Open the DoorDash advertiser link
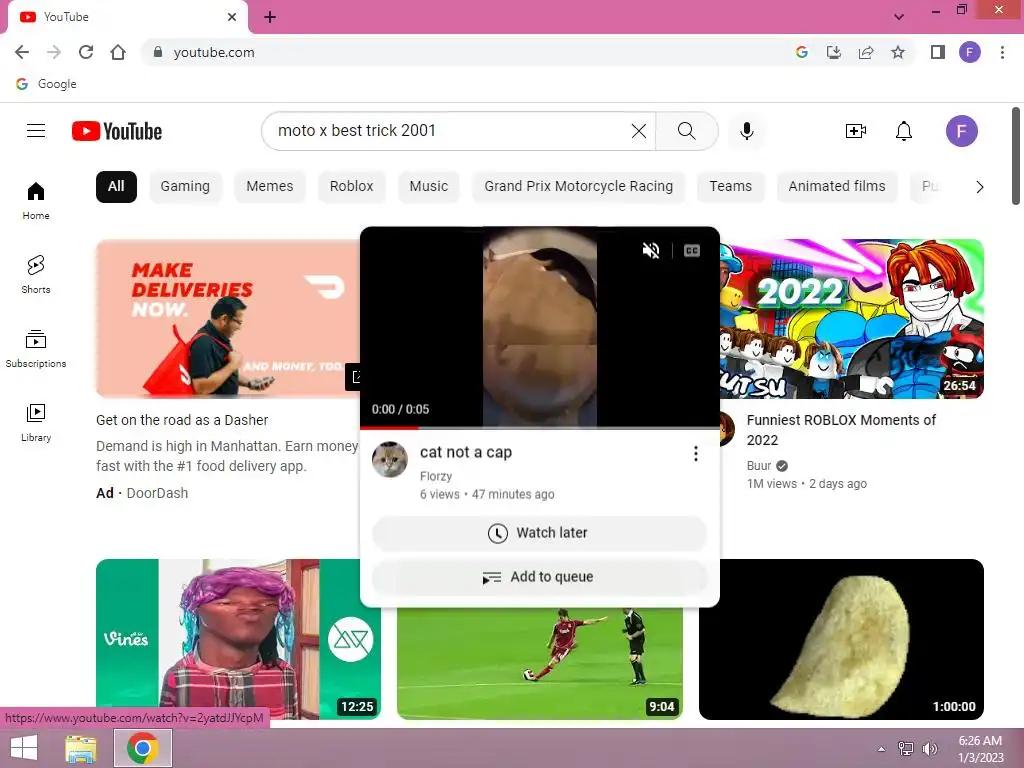Viewport: 1024px width, 768px height. click(157, 493)
